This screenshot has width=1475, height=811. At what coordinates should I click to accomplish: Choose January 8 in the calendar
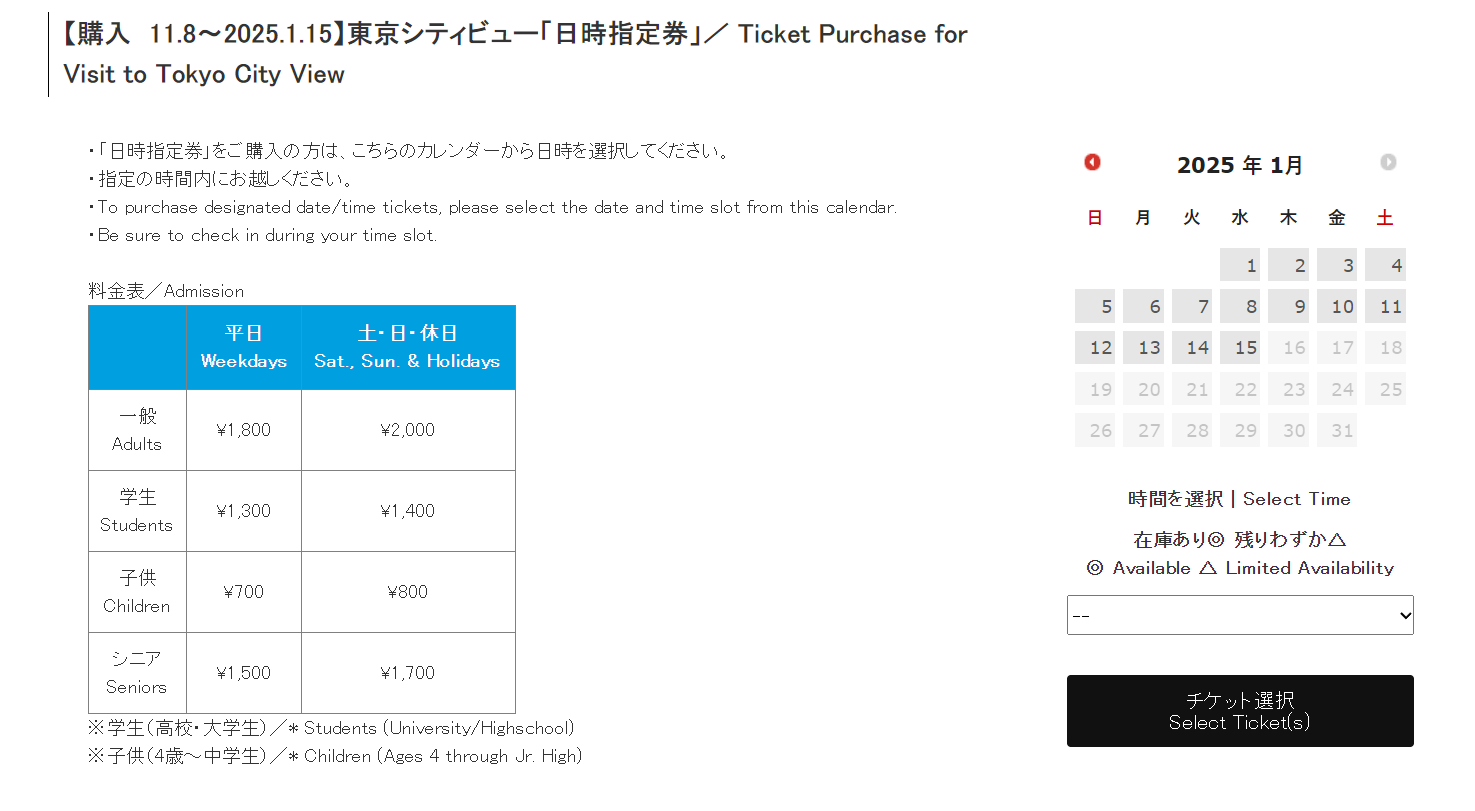tap(1240, 306)
